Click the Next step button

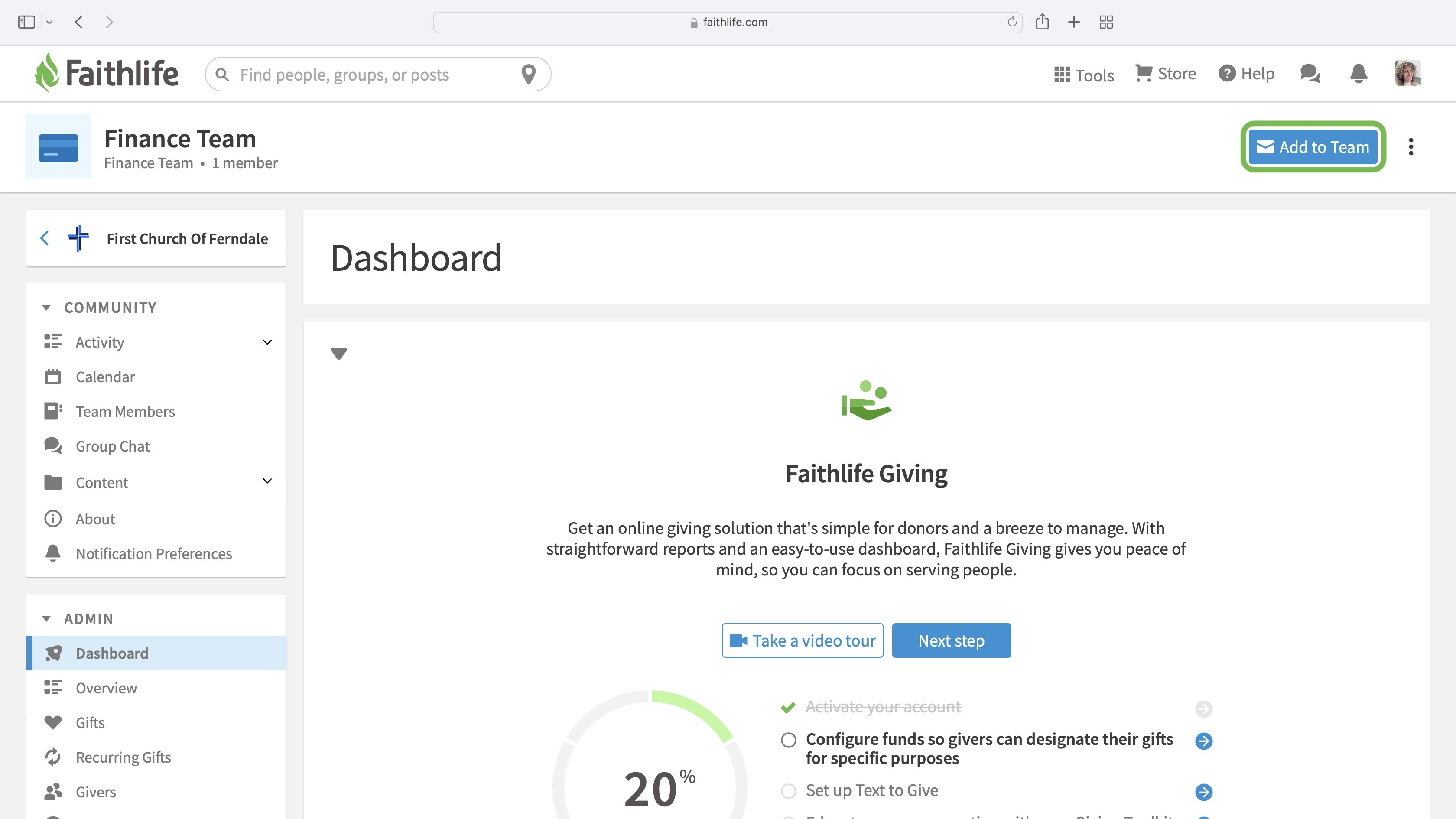[951, 640]
